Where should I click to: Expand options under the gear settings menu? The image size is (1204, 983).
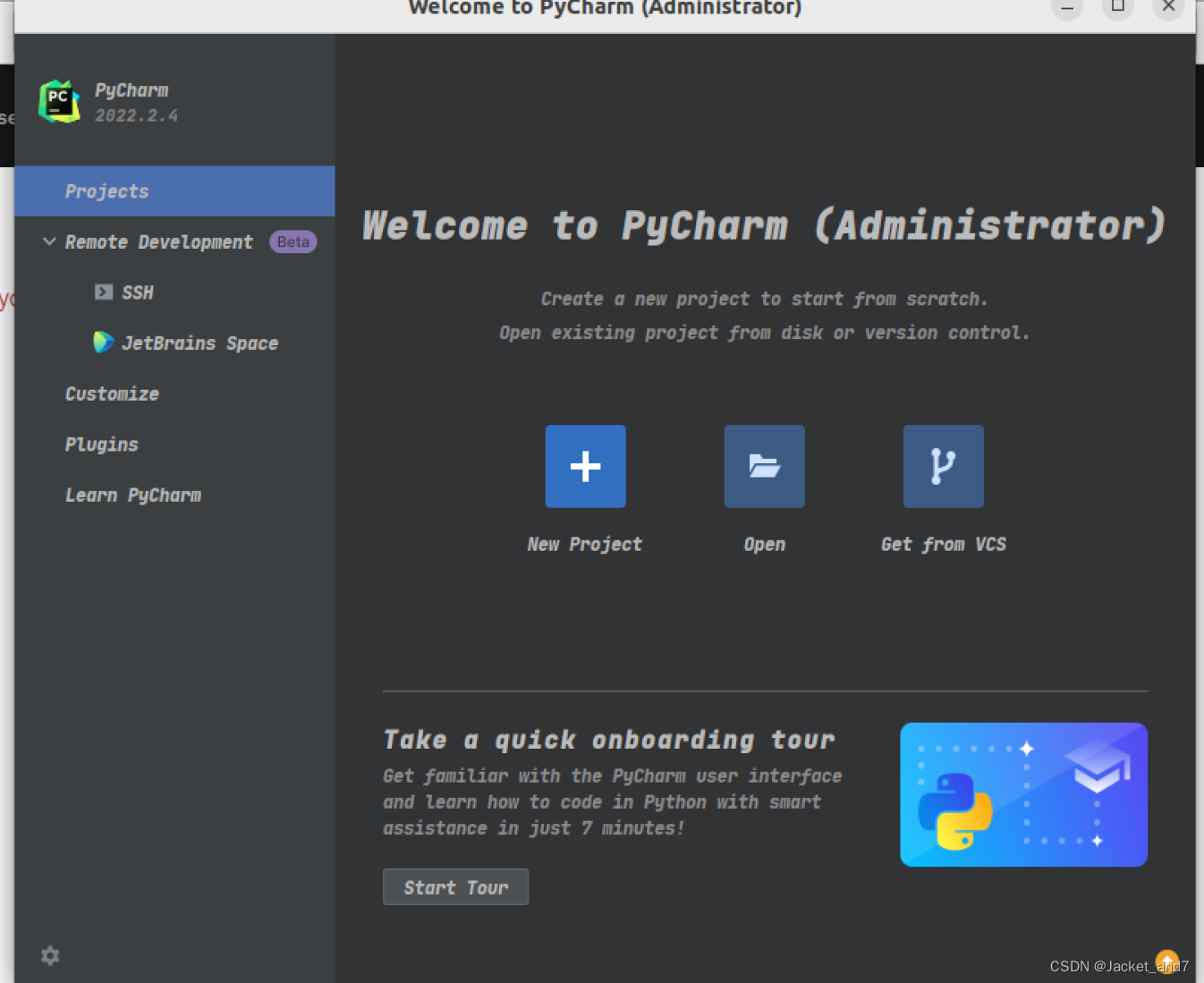49,955
